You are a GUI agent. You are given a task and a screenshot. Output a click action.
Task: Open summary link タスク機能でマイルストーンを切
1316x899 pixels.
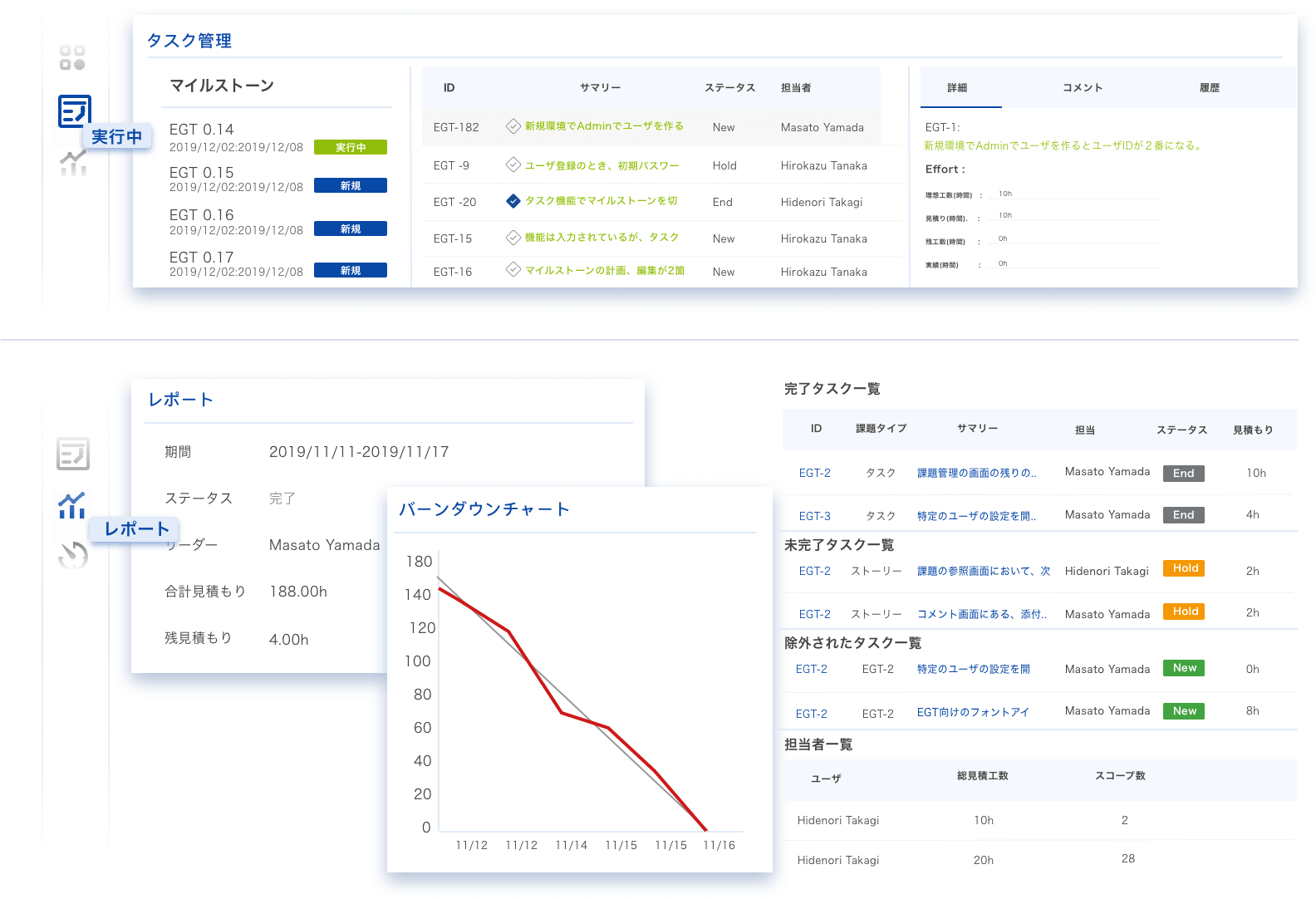pyautogui.click(x=601, y=201)
